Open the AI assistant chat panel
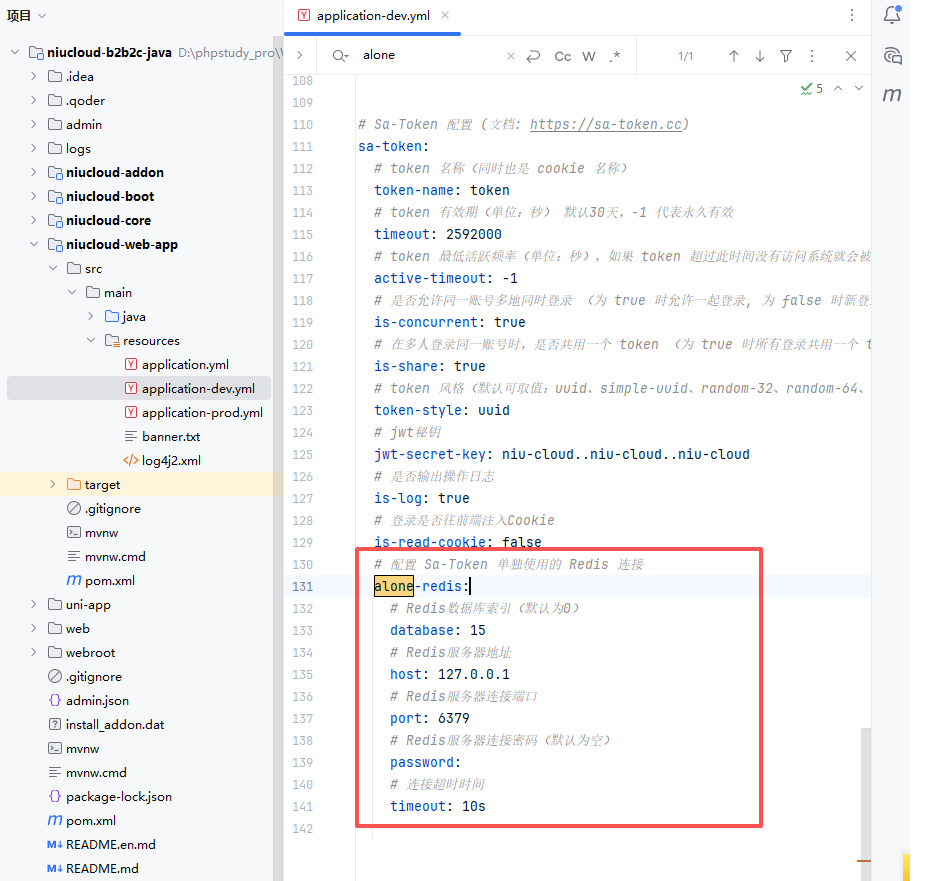 [x=892, y=55]
